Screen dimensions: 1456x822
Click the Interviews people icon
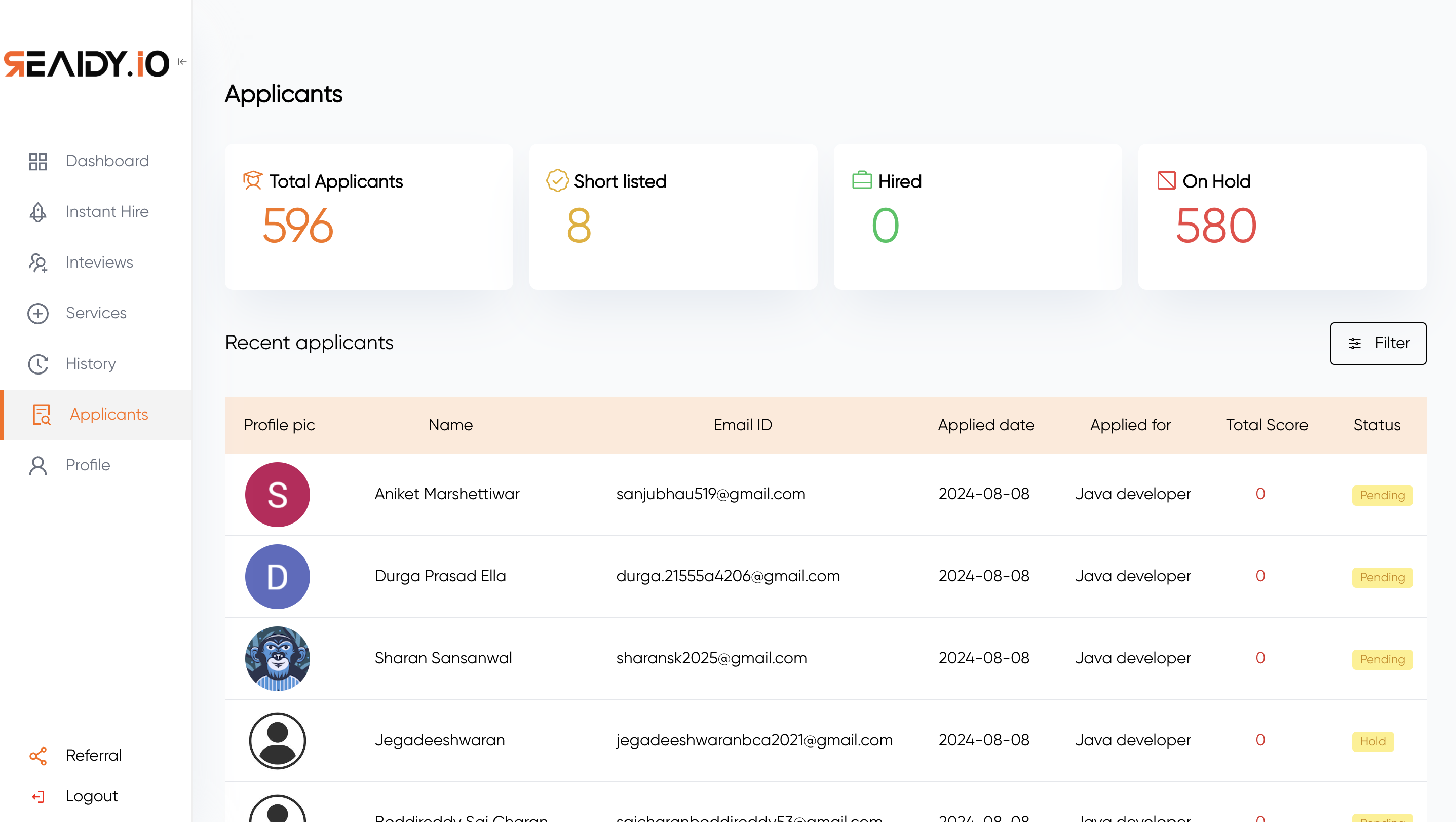coord(38,263)
